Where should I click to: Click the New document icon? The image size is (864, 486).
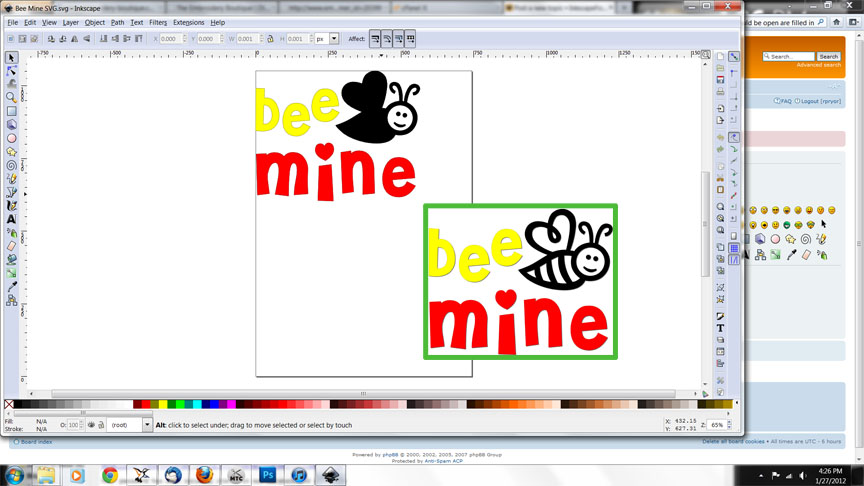[x=720, y=56]
